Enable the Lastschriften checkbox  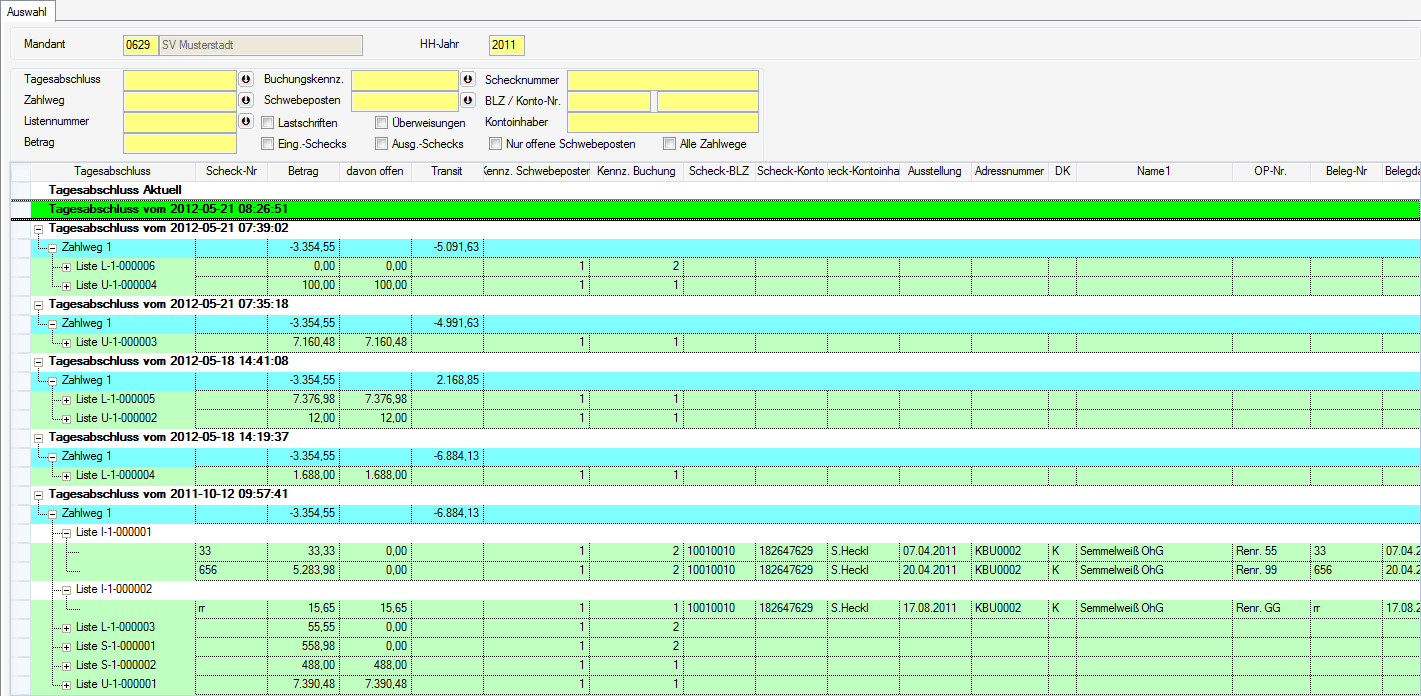point(268,123)
